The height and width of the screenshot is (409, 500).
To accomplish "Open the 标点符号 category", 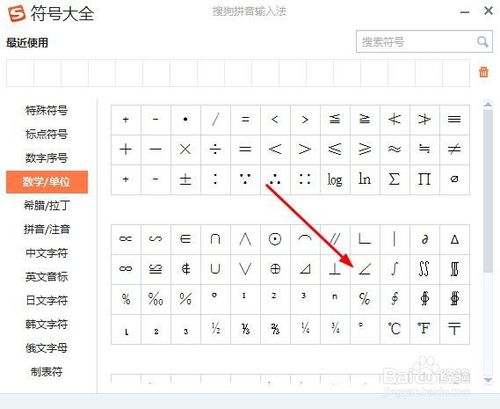I will click(x=47, y=134).
